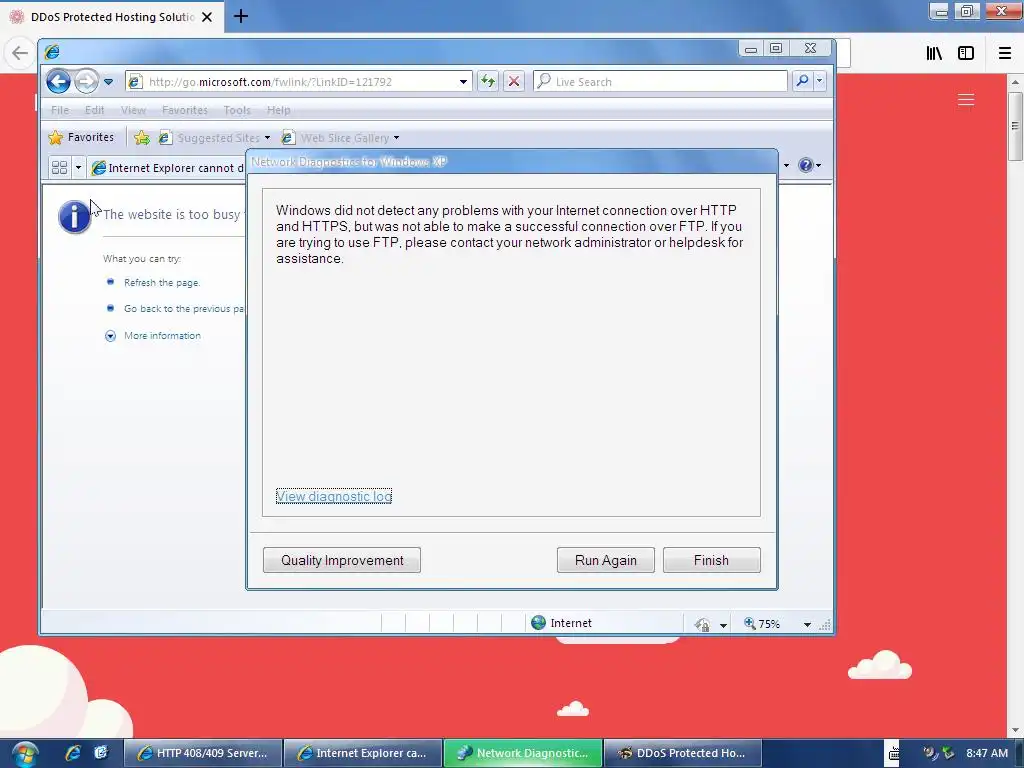Image resolution: width=1024 pixels, height=768 pixels.
Task: Select the Internet Explorer cannot display tab
Action: pyautogui.click(x=167, y=168)
